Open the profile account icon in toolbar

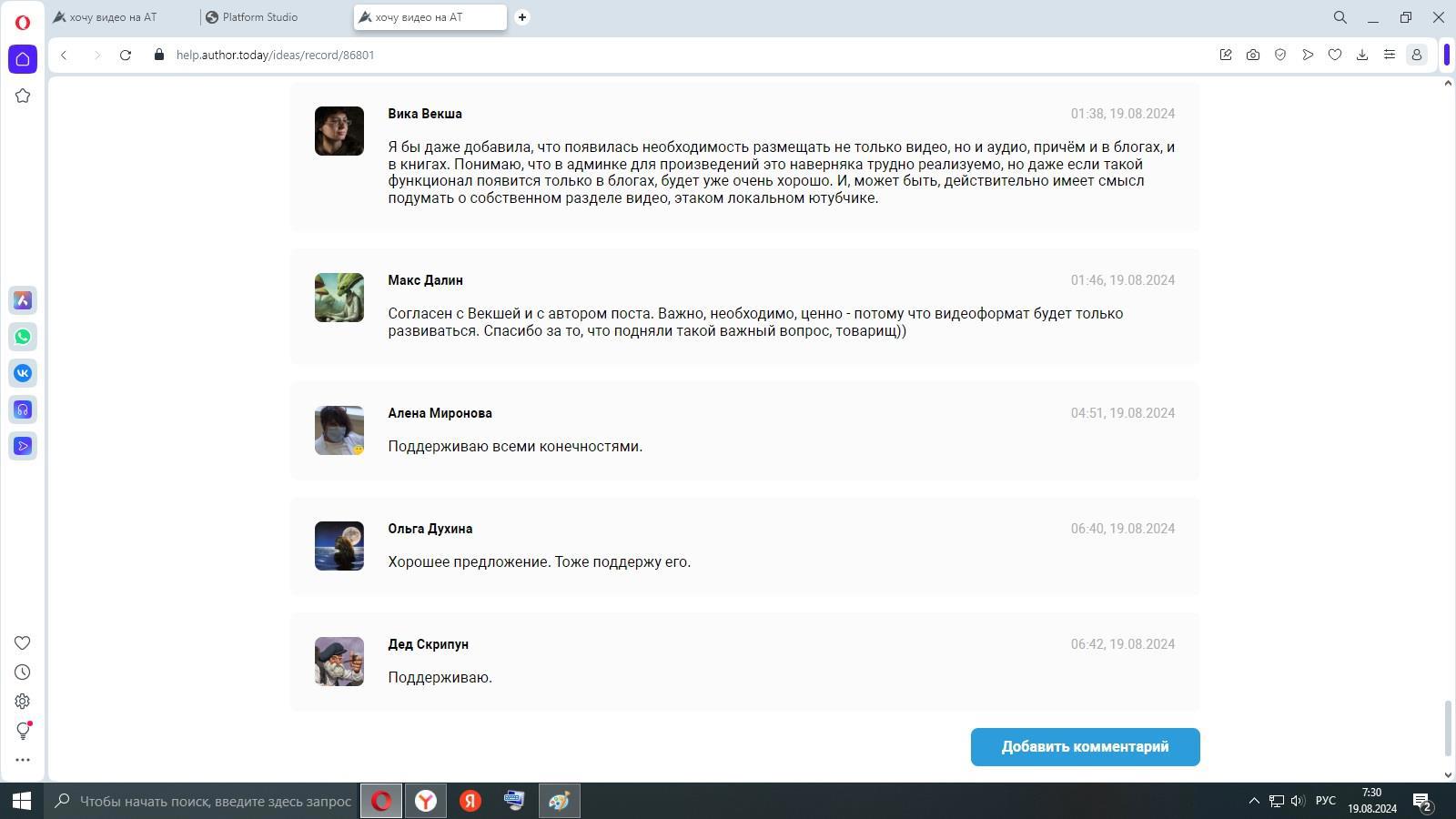[x=1417, y=55]
